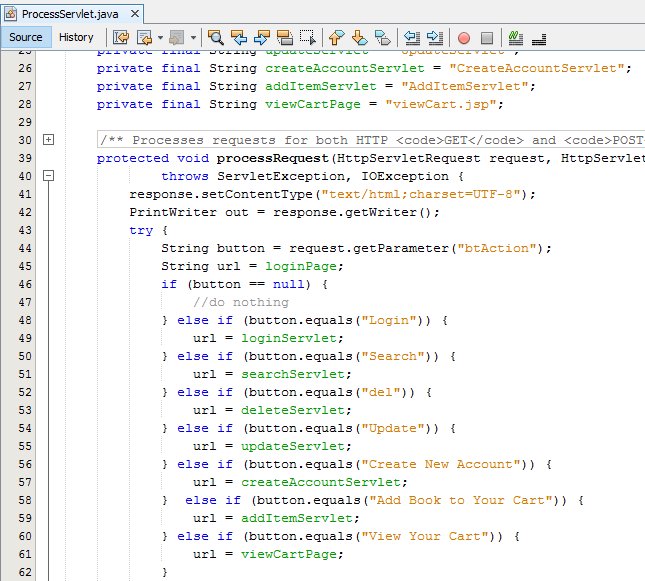The width and height of the screenshot is (645, 581).
Task: Click "Create New Account" string literal
Action: (441, 464)
